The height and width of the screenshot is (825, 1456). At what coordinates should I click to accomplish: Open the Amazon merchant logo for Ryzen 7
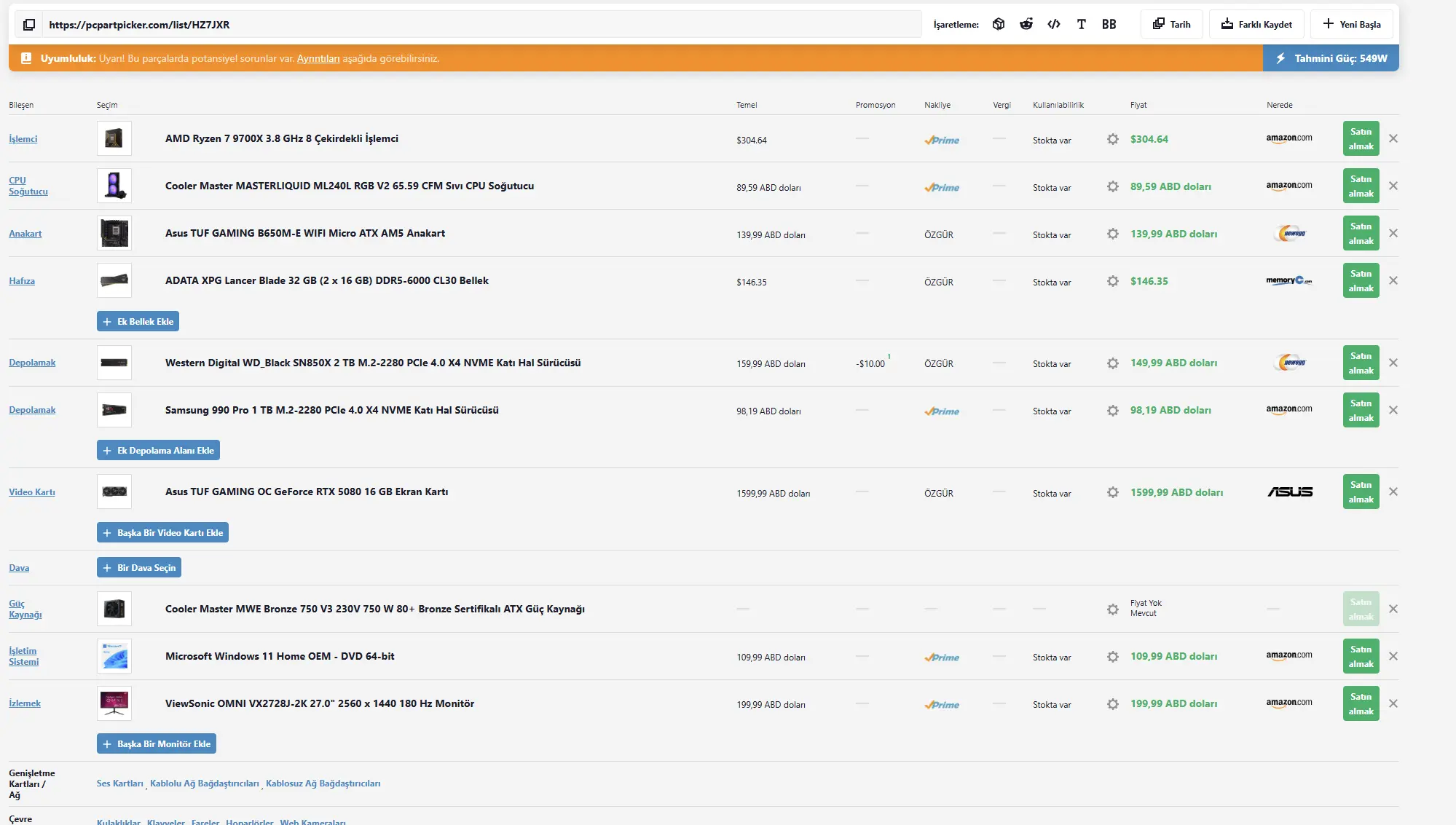click(1289, 138)
